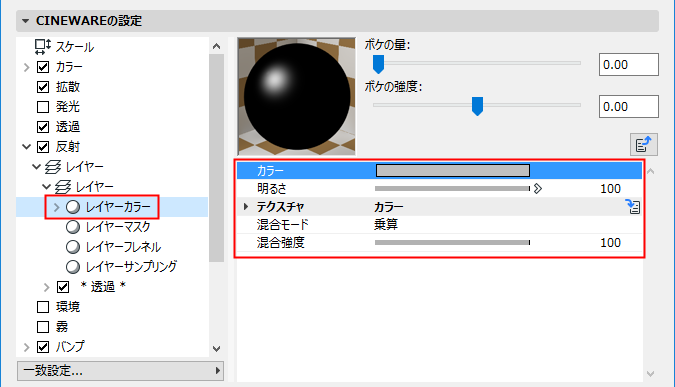This screenshot has height=387, width=675.
Task: Click the top レイヤー layers stack icon
Action: (53, 167)
